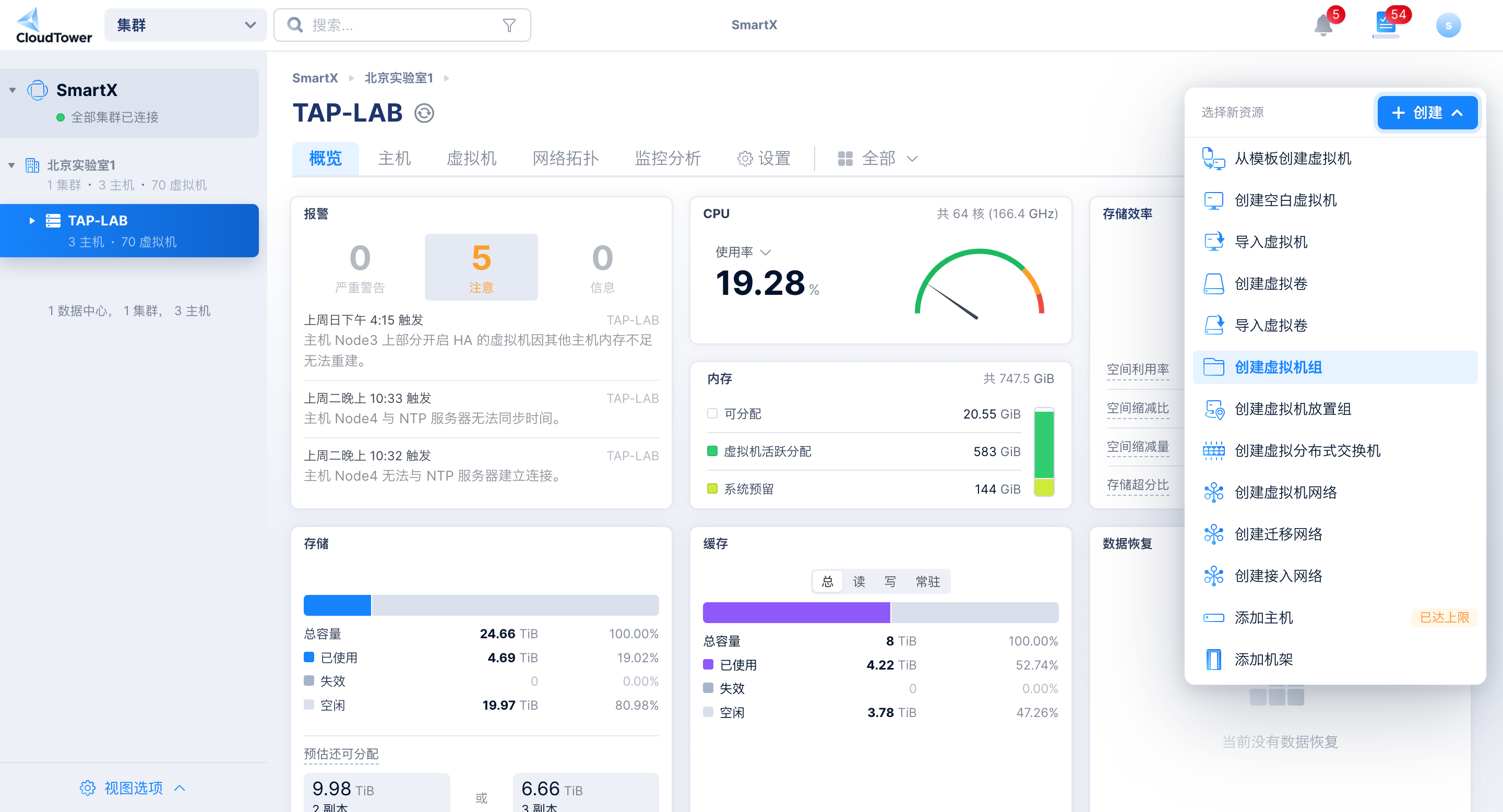1503x812 pixels.
Task: Open the Node3 HA memory alert
Action: tap(481, 341)
